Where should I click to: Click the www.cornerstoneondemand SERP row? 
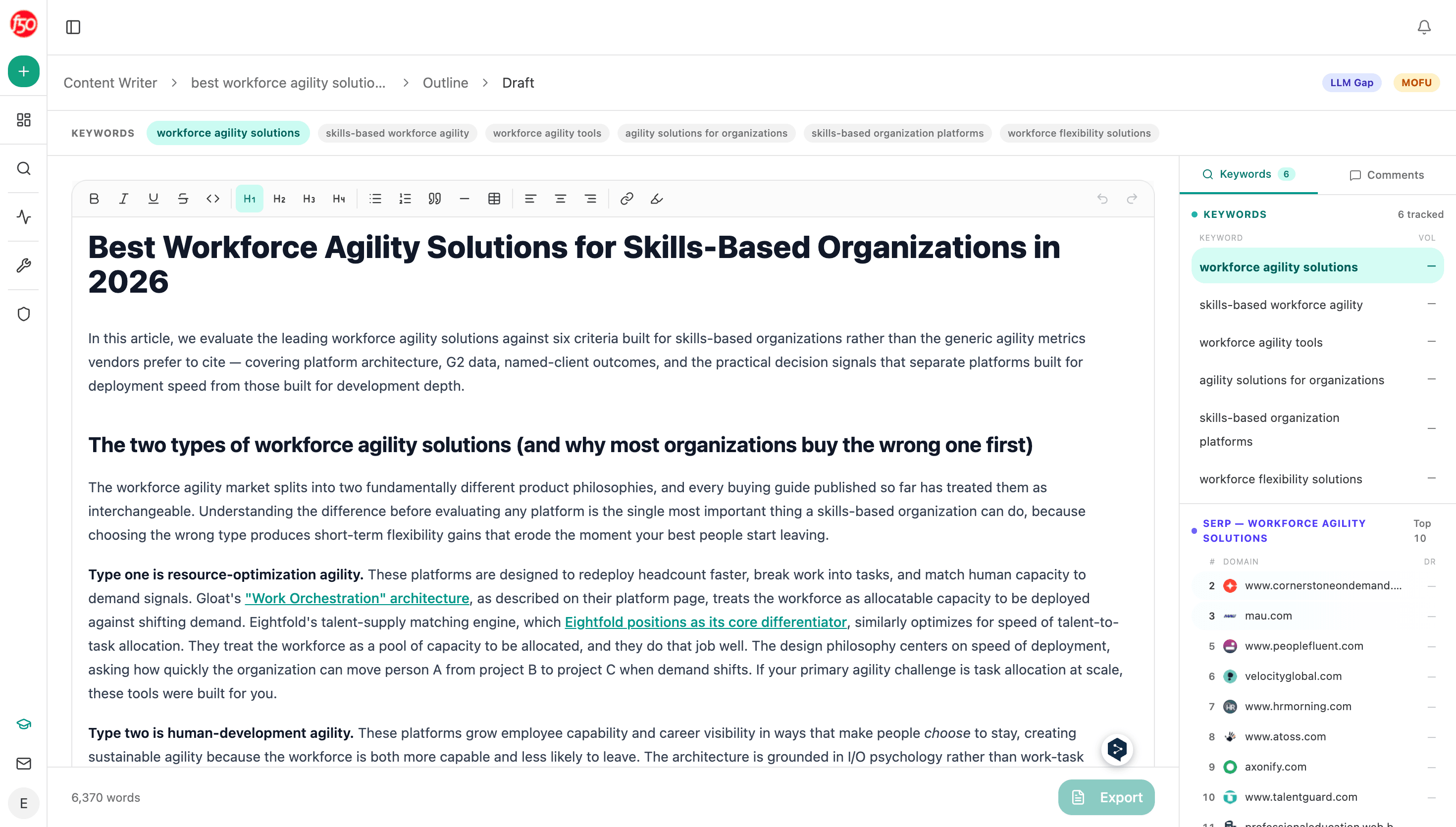point(1317,586)
